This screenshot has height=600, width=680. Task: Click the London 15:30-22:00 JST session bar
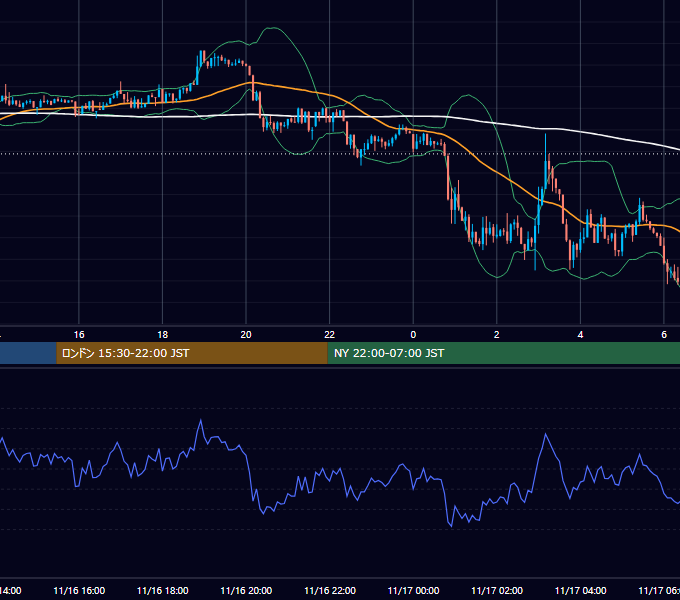192,353
